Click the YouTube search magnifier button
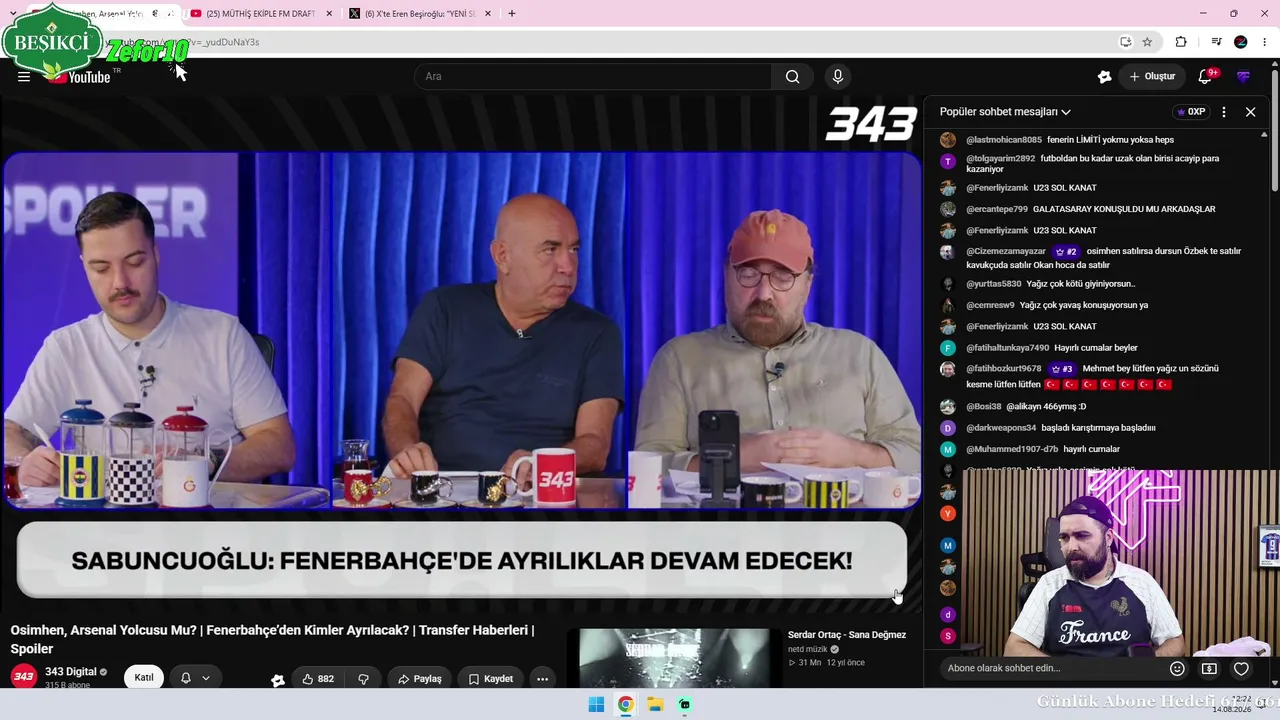Image resolution: width=1280 pixels, height=720 pixels. point(792,77)
